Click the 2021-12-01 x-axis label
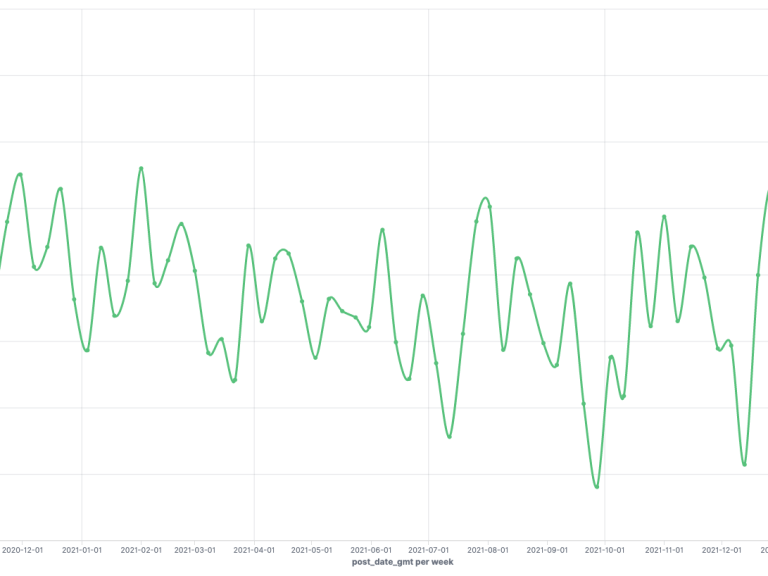The image size is (768, 576). point(722,550)
